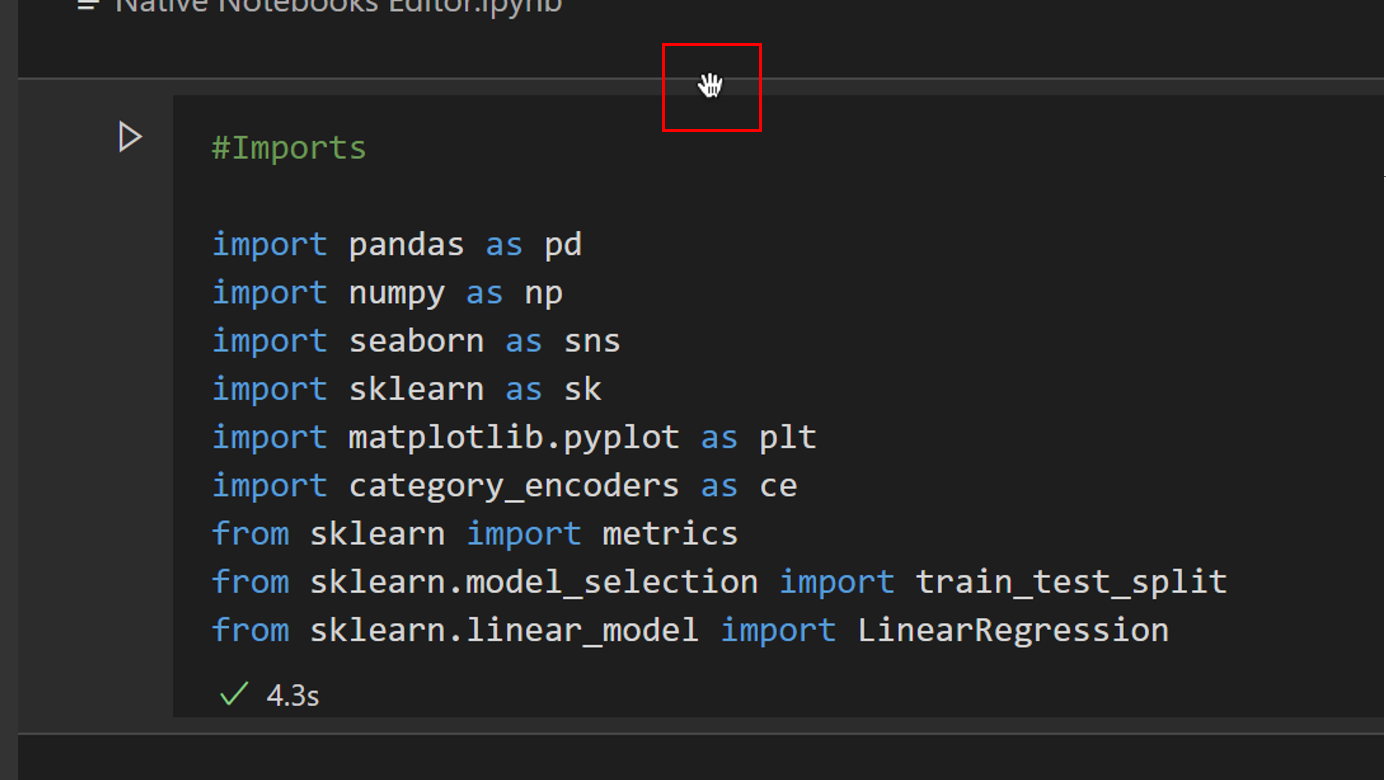Click the highlighted cell drag handle region

coord(711,87)
